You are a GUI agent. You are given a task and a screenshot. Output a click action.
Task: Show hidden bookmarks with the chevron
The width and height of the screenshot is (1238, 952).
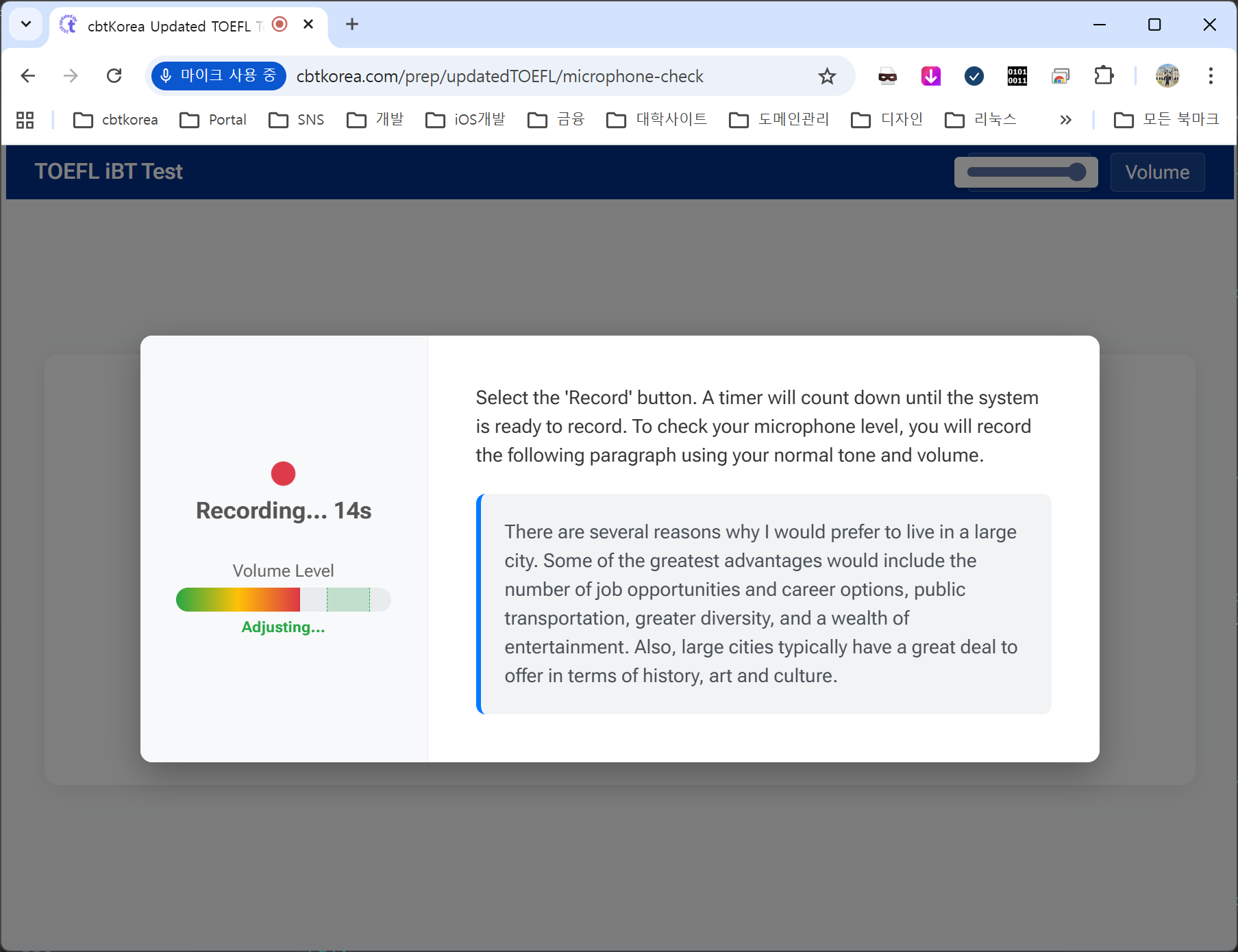click(x=1065, y=120)
